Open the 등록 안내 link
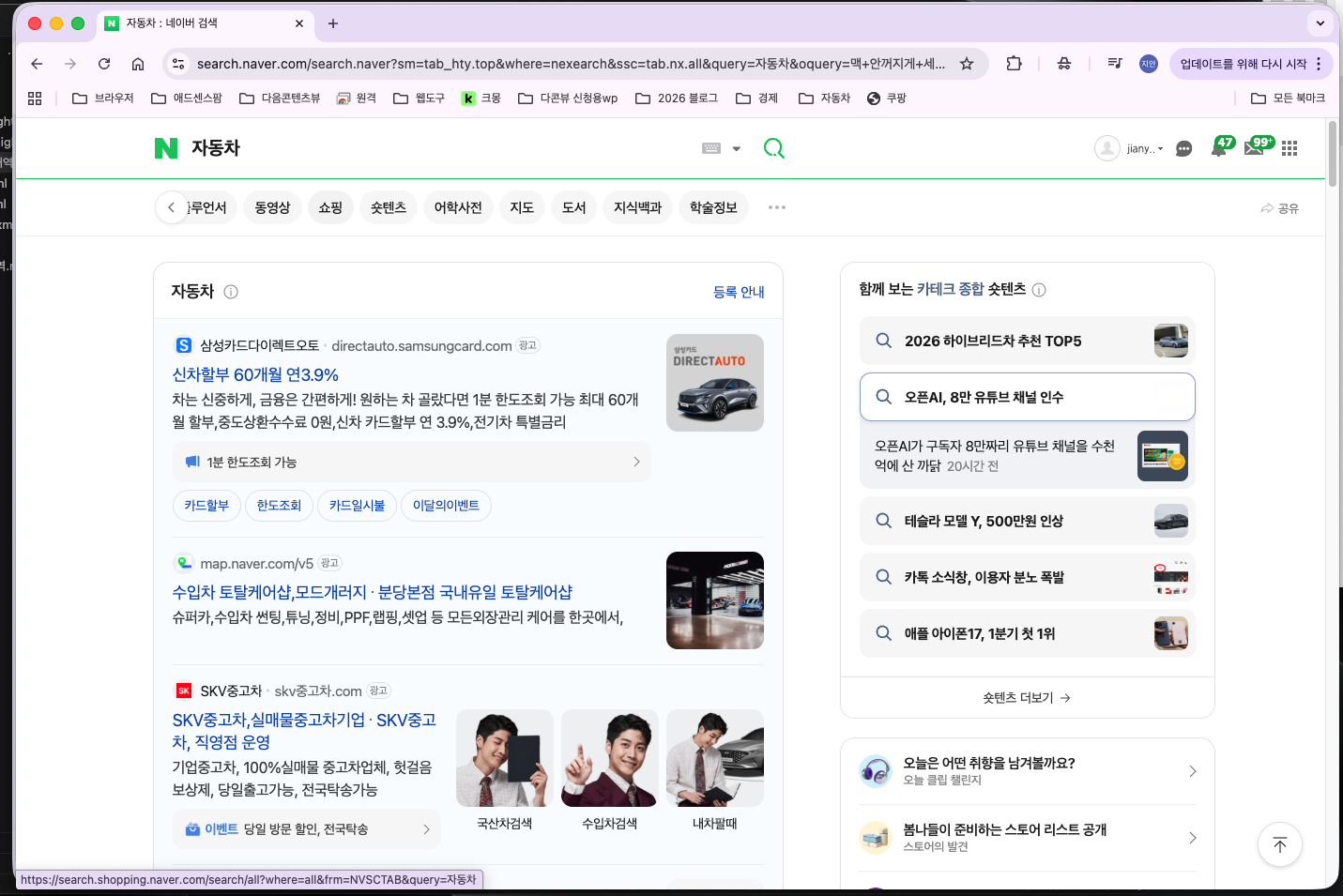Viewport: 1343px width, 896px height. point(739,292)
